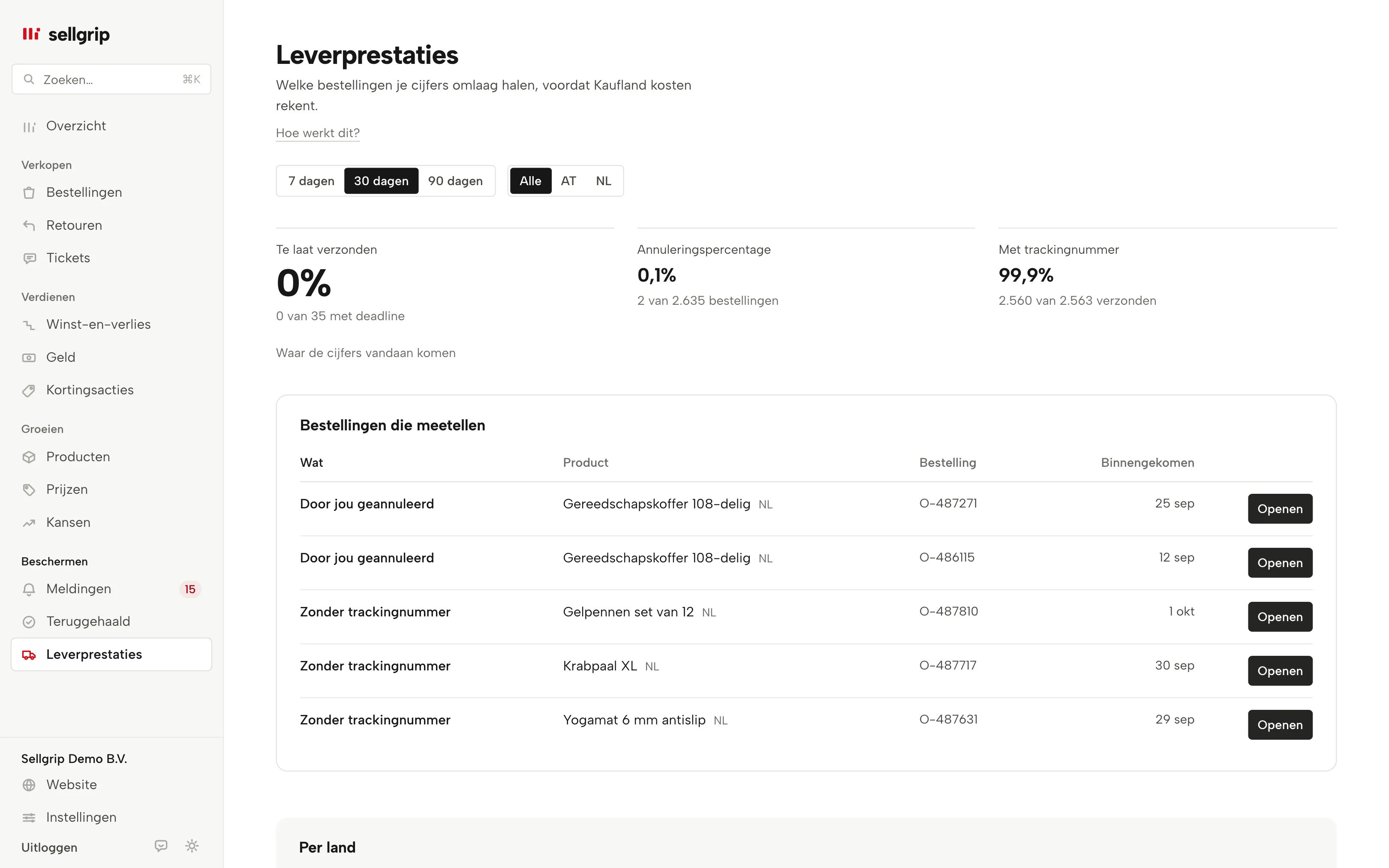Click the Instellingen sliders icon
1389x868 pixels.
click(x=29, y=817)
